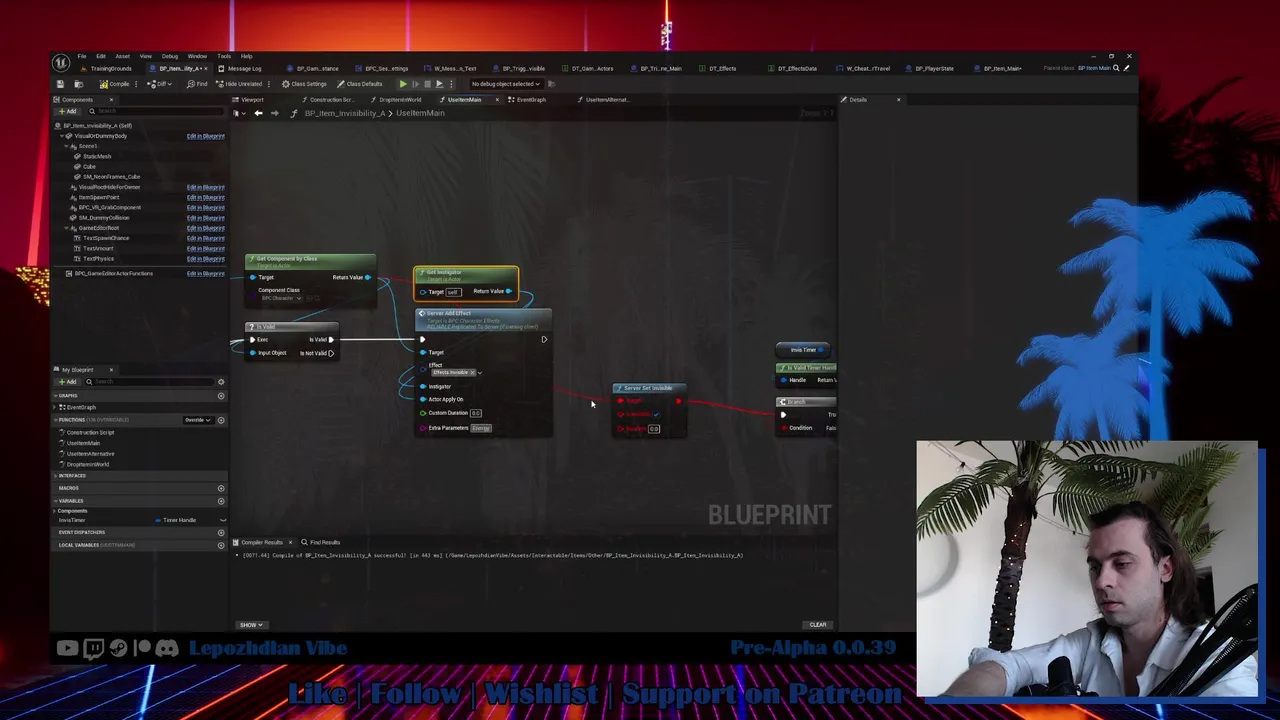Select the InvisTimer variable

tap(72, 520)
